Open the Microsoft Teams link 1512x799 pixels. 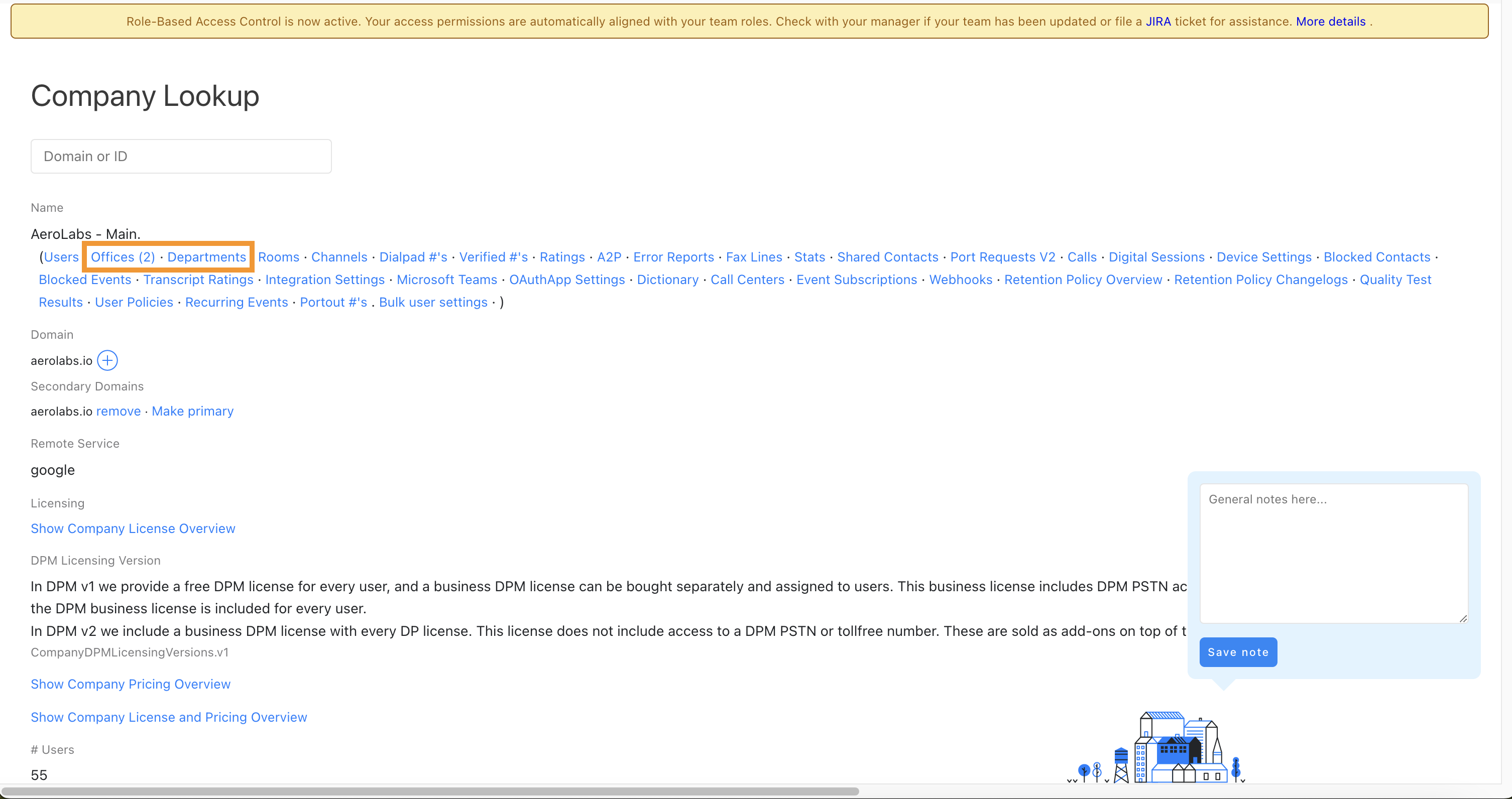[447, 280]
